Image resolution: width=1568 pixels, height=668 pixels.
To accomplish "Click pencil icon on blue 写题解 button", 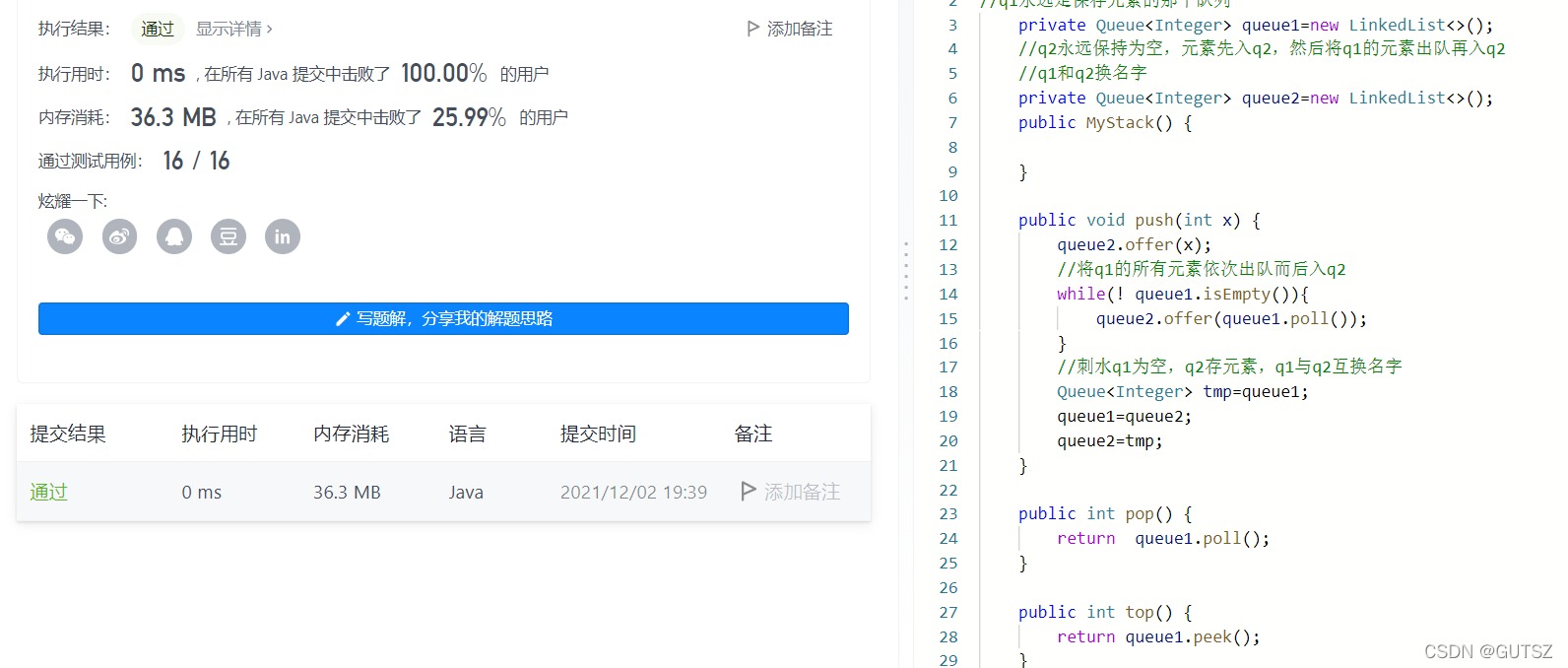I will [343, 319].
